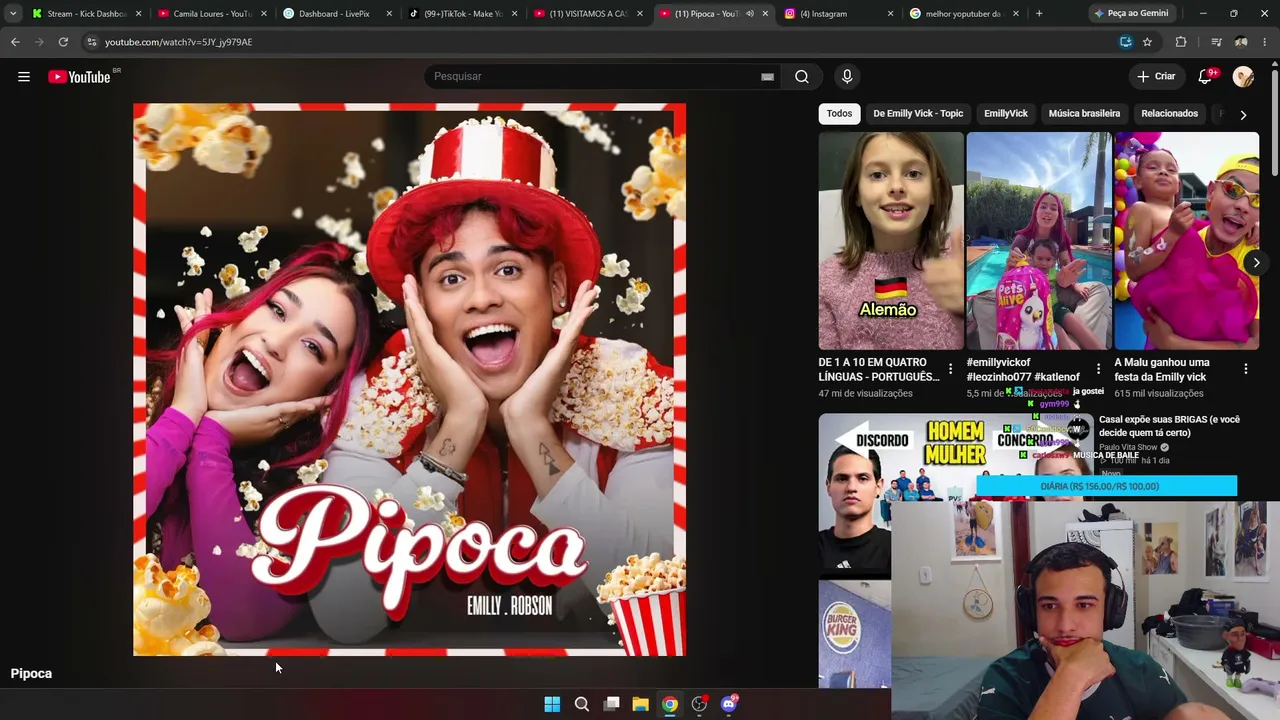Select the De Emilly Vick - Topic chip
This screenshot has width=1280, height=720.
click(918, 114)
